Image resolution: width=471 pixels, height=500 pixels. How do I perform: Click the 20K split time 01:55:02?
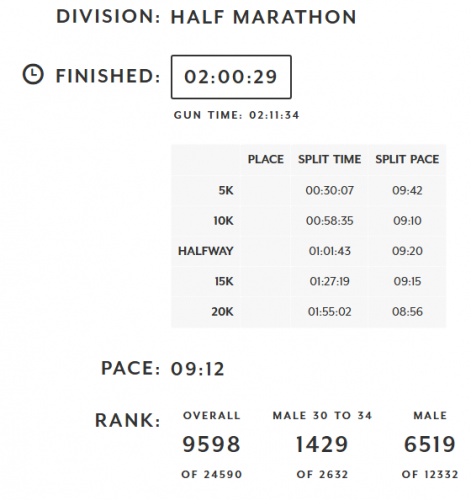329,312
